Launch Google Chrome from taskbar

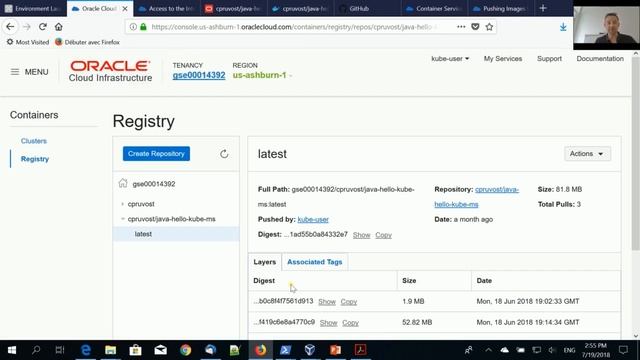[185, 350]
